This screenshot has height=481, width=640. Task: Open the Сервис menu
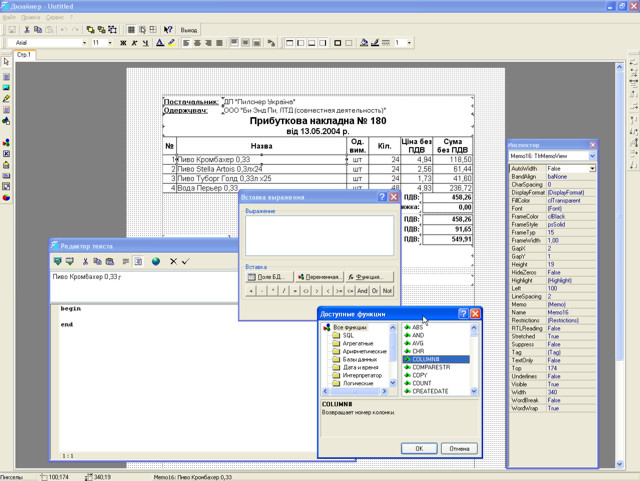(x=55, y=17)
